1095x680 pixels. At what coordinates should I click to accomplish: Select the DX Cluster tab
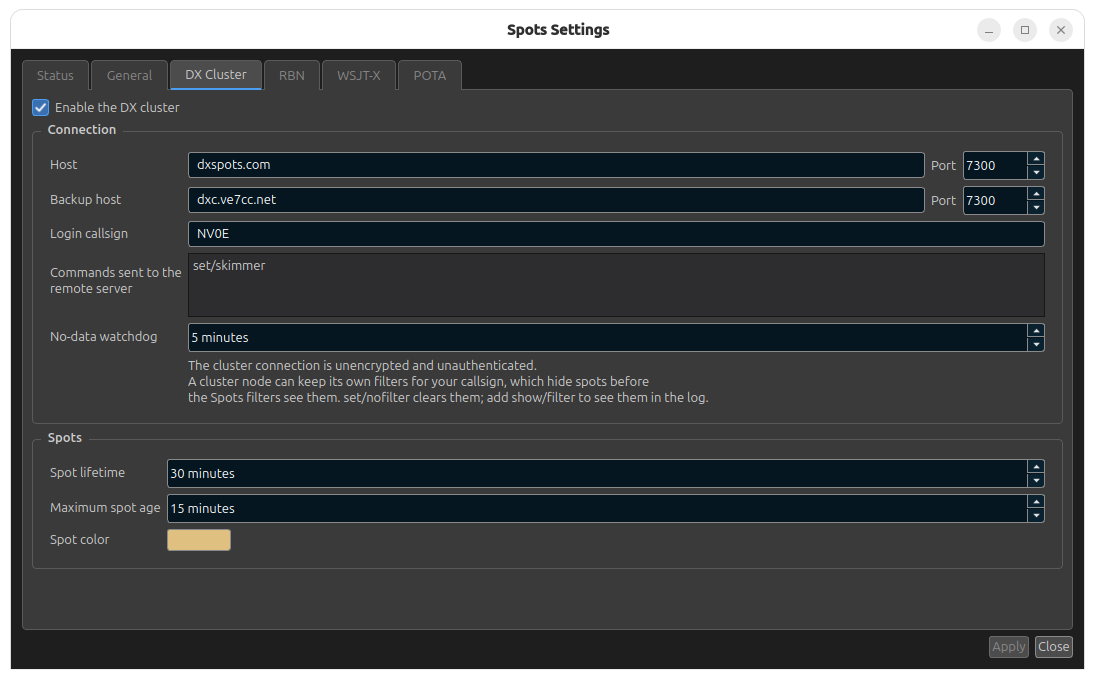(216, 75)
